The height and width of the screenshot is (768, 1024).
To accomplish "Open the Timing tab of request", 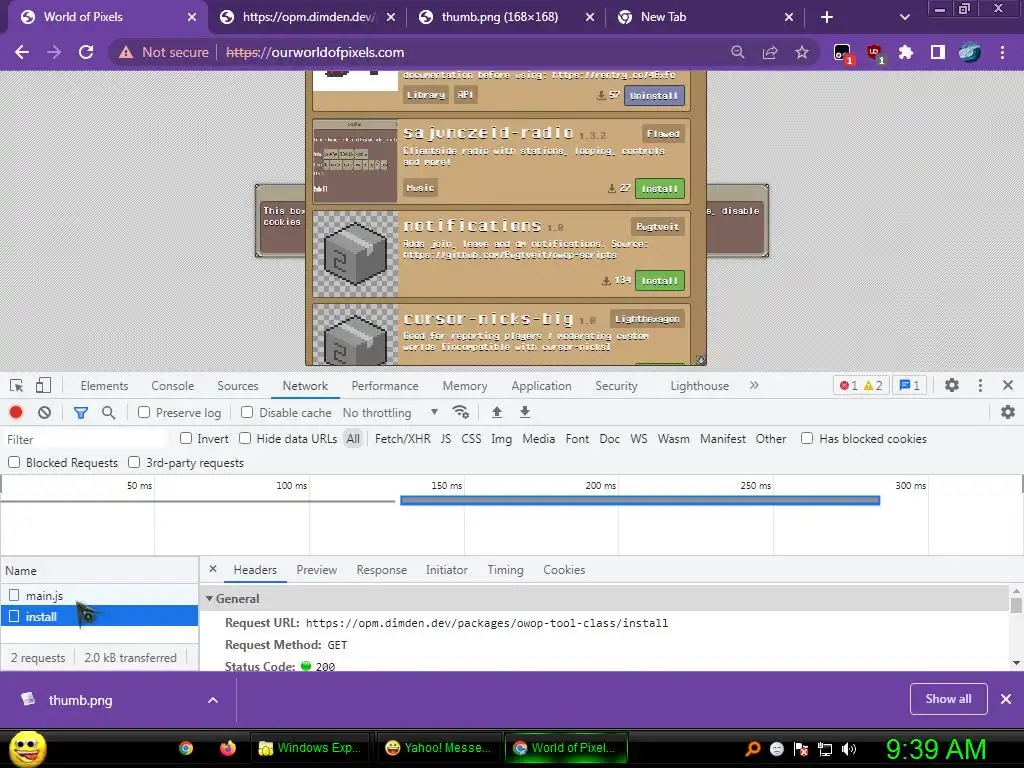I will [505, 570].
